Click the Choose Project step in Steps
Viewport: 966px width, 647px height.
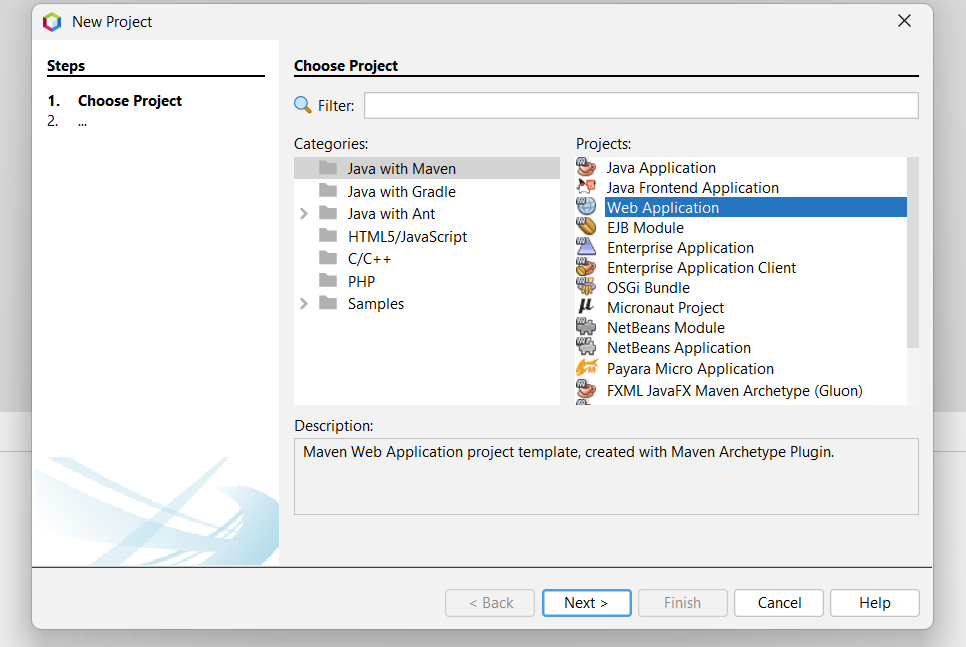pos(129,100)
